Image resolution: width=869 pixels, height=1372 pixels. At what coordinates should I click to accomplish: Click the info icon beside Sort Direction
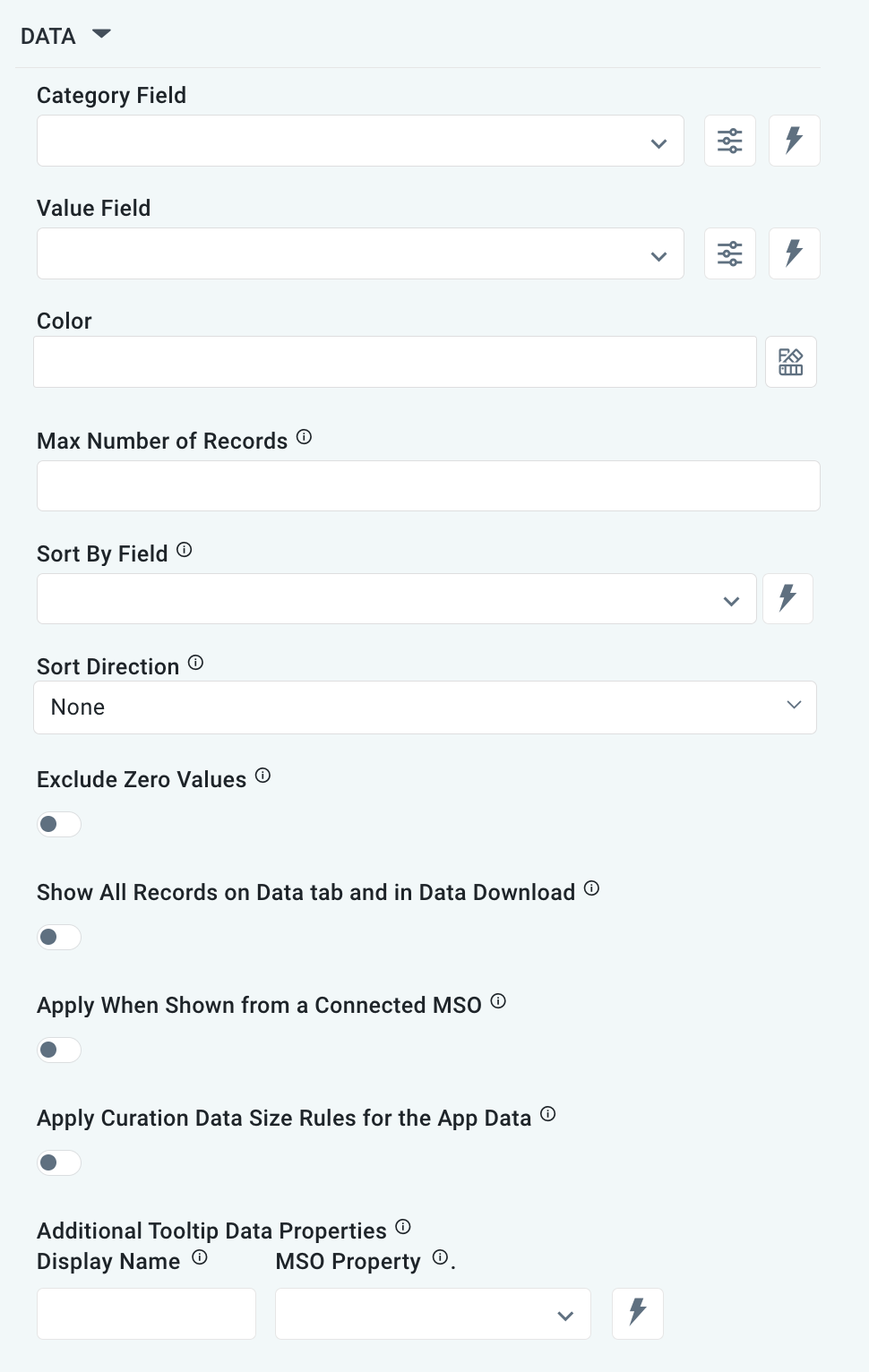coord(196,661)
